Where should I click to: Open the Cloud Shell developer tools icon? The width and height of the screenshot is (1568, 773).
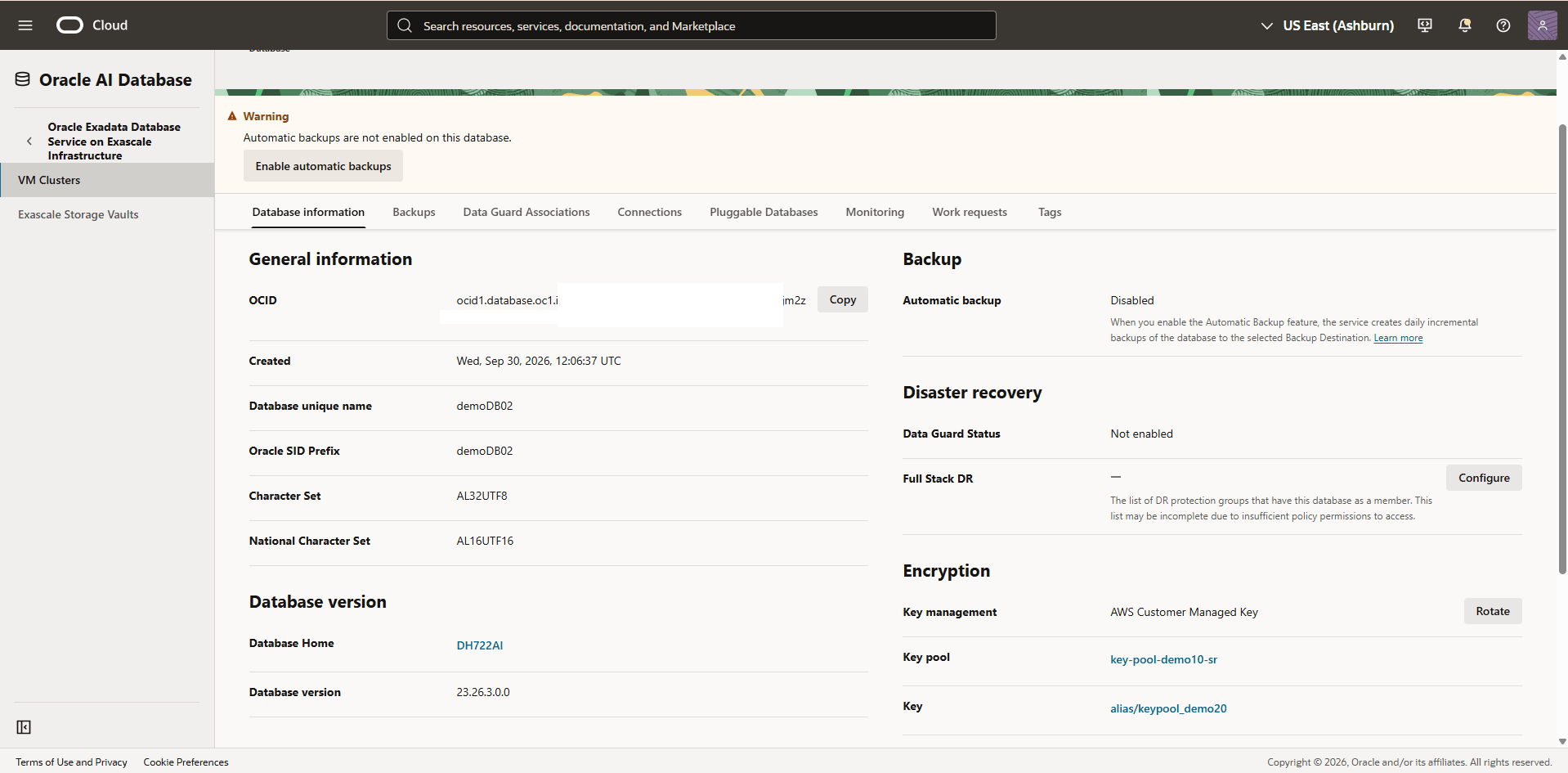pos(1425,25)
